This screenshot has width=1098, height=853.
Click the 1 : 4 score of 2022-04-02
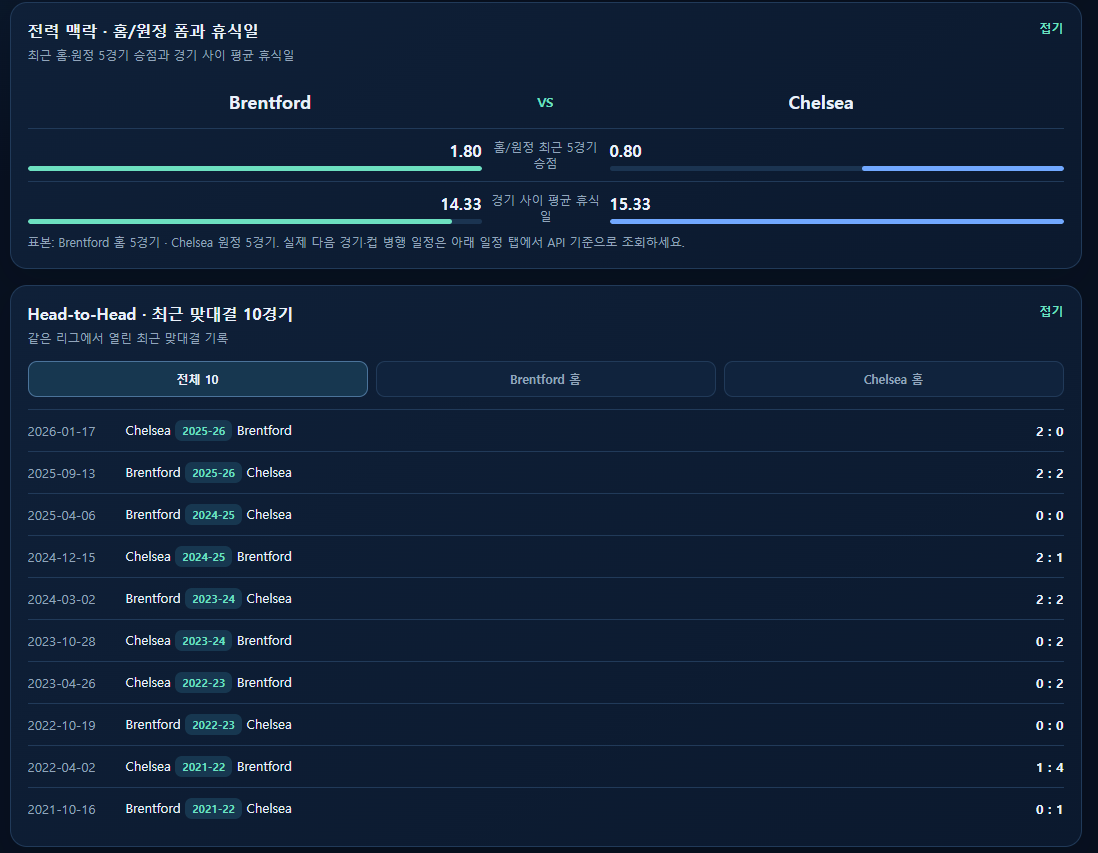(x=1050, y=768)
